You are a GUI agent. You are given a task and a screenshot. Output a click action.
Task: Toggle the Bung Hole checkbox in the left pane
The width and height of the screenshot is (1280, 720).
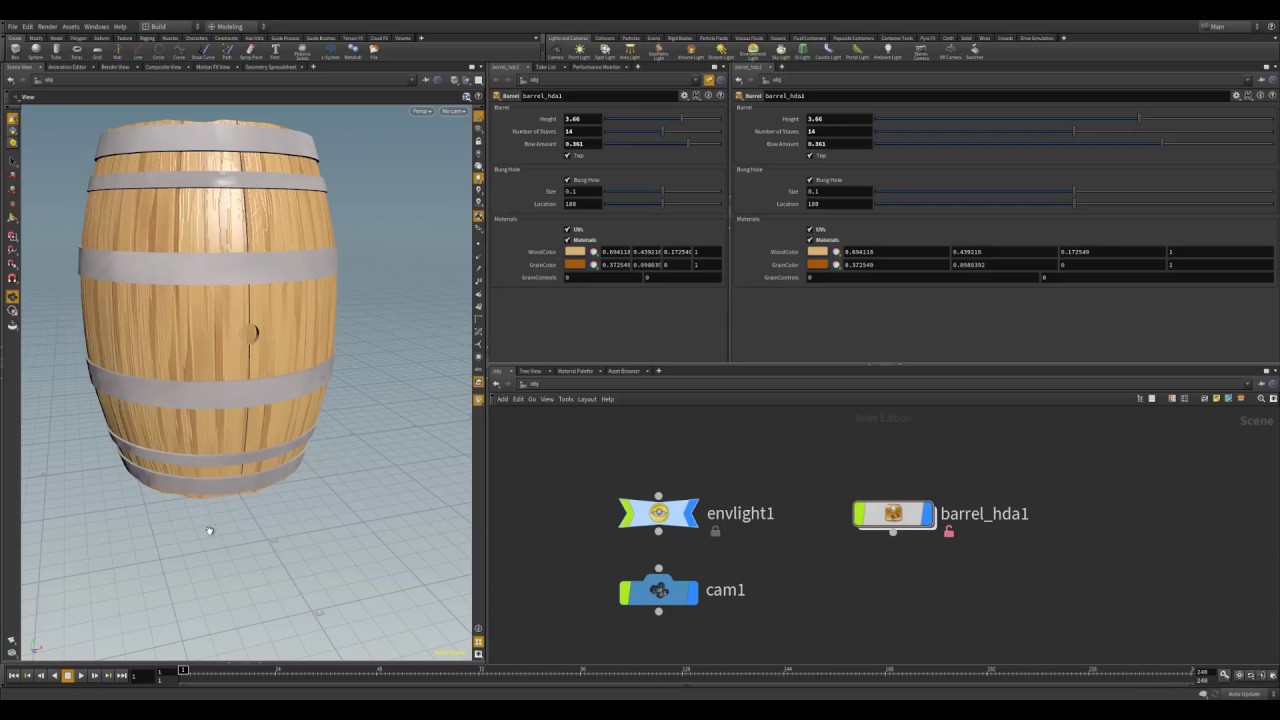(567, 180)
